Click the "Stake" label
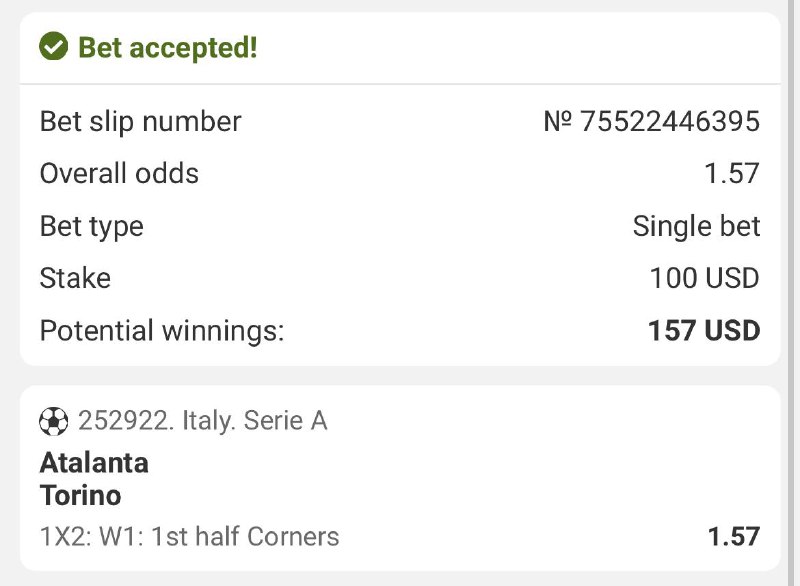 click(75, 278)
